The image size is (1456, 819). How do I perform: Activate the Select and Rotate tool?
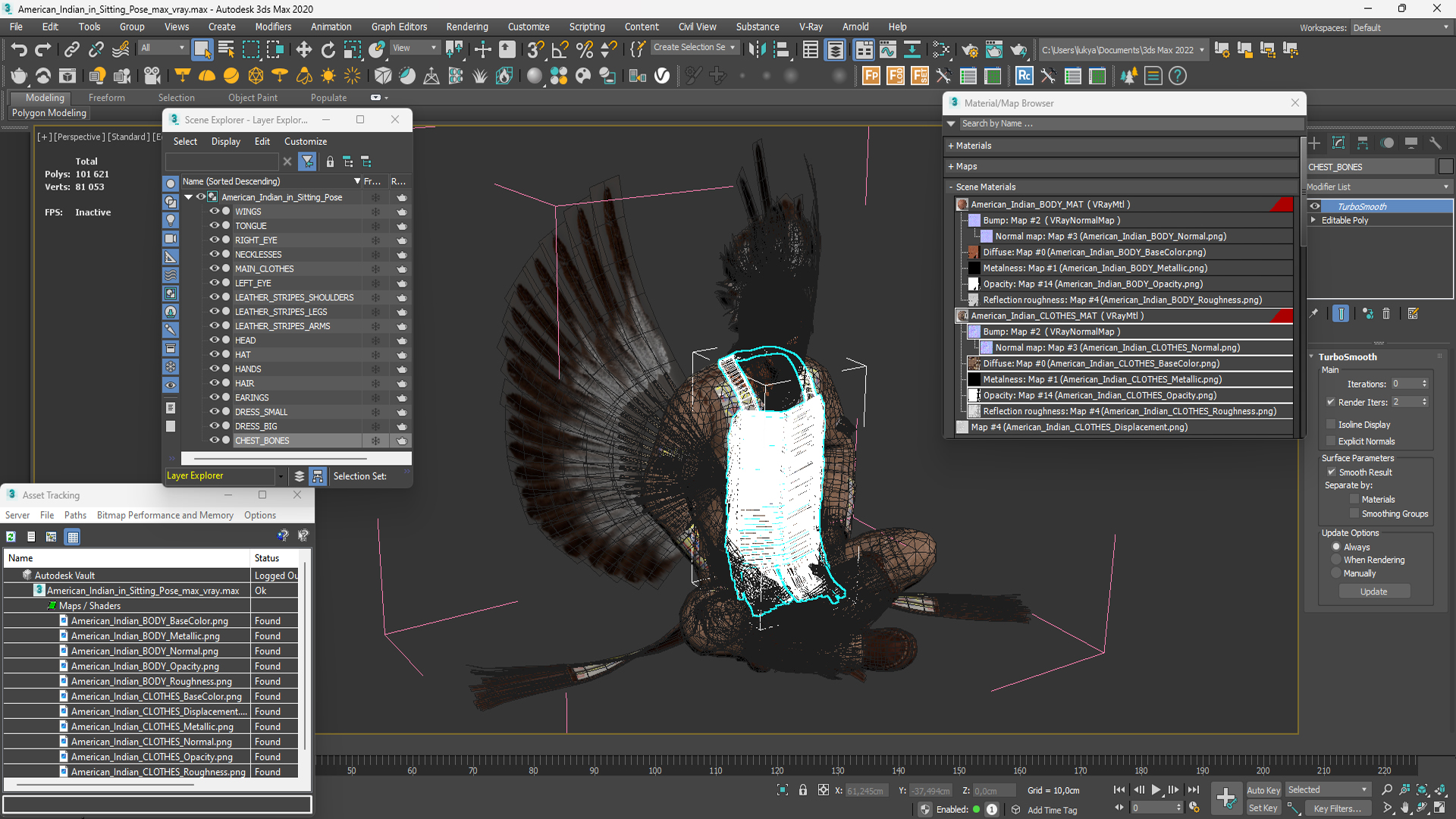[328, 50]
